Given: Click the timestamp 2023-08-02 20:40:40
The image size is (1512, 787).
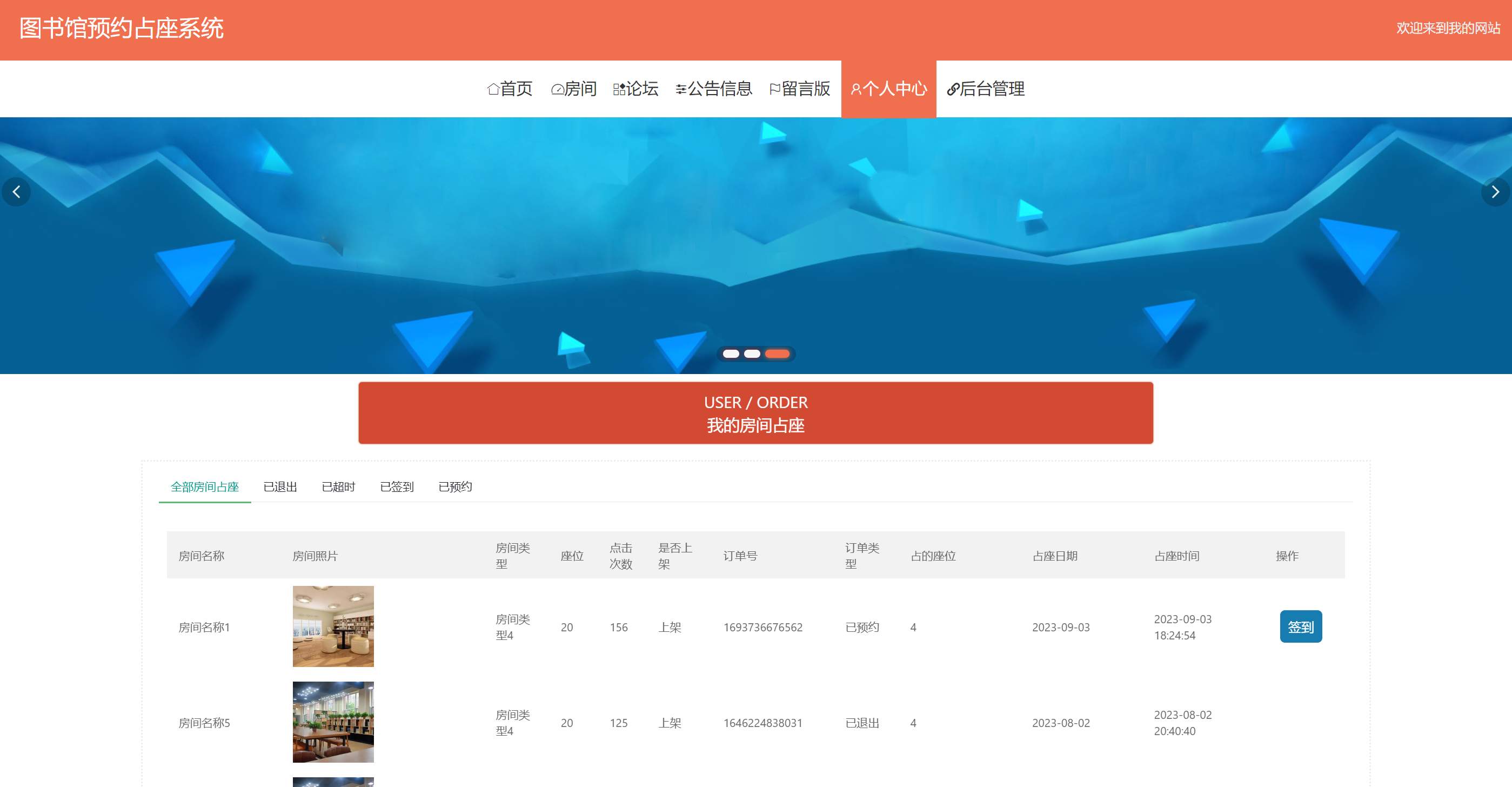Looking at the screenshot, I should (x=1183, y=723).
